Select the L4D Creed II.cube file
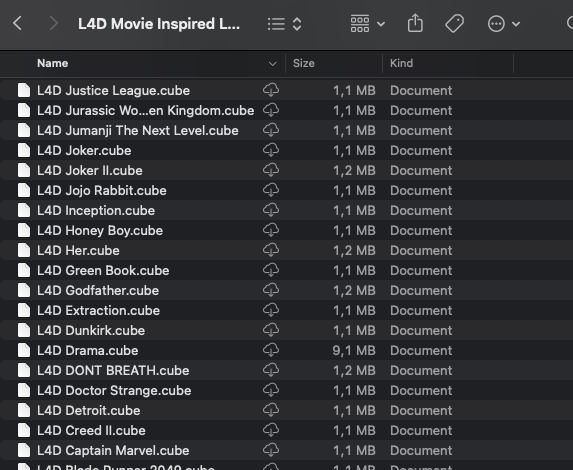The height and width of the screenshot is (470, 573). click(91, 431)
